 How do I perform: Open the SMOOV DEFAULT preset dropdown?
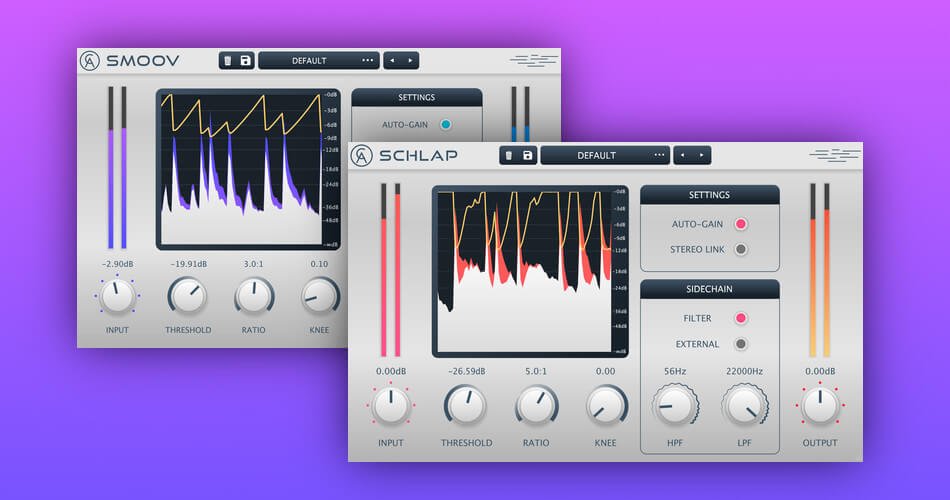coord(309,60)
